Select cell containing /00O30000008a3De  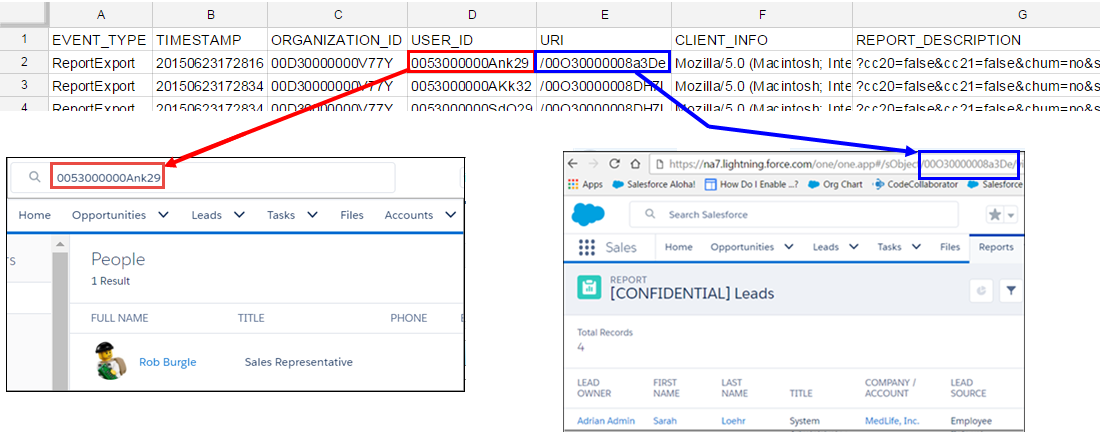(603, 62)
